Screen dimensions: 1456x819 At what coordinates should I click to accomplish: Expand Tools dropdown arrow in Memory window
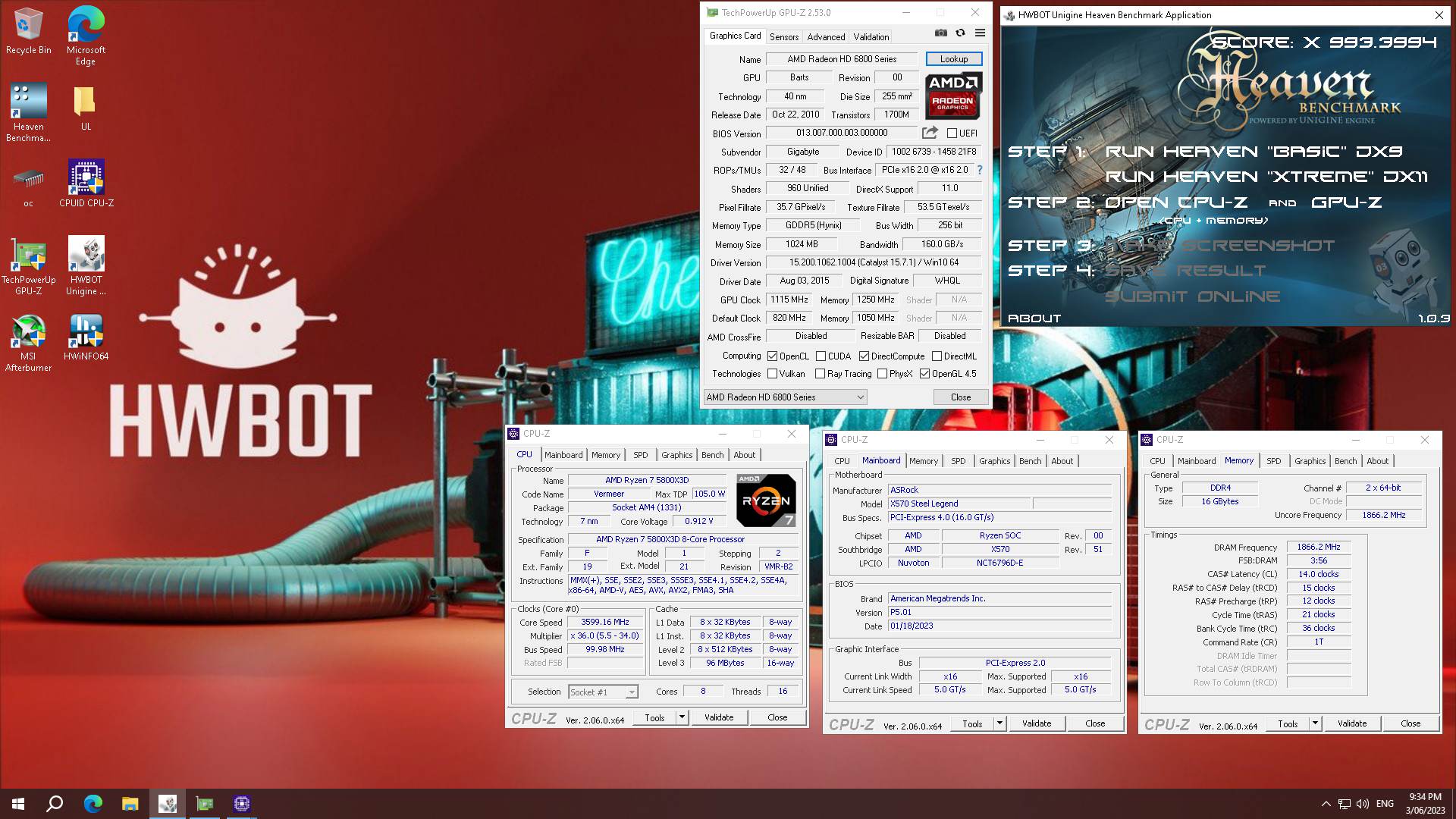1315,723
